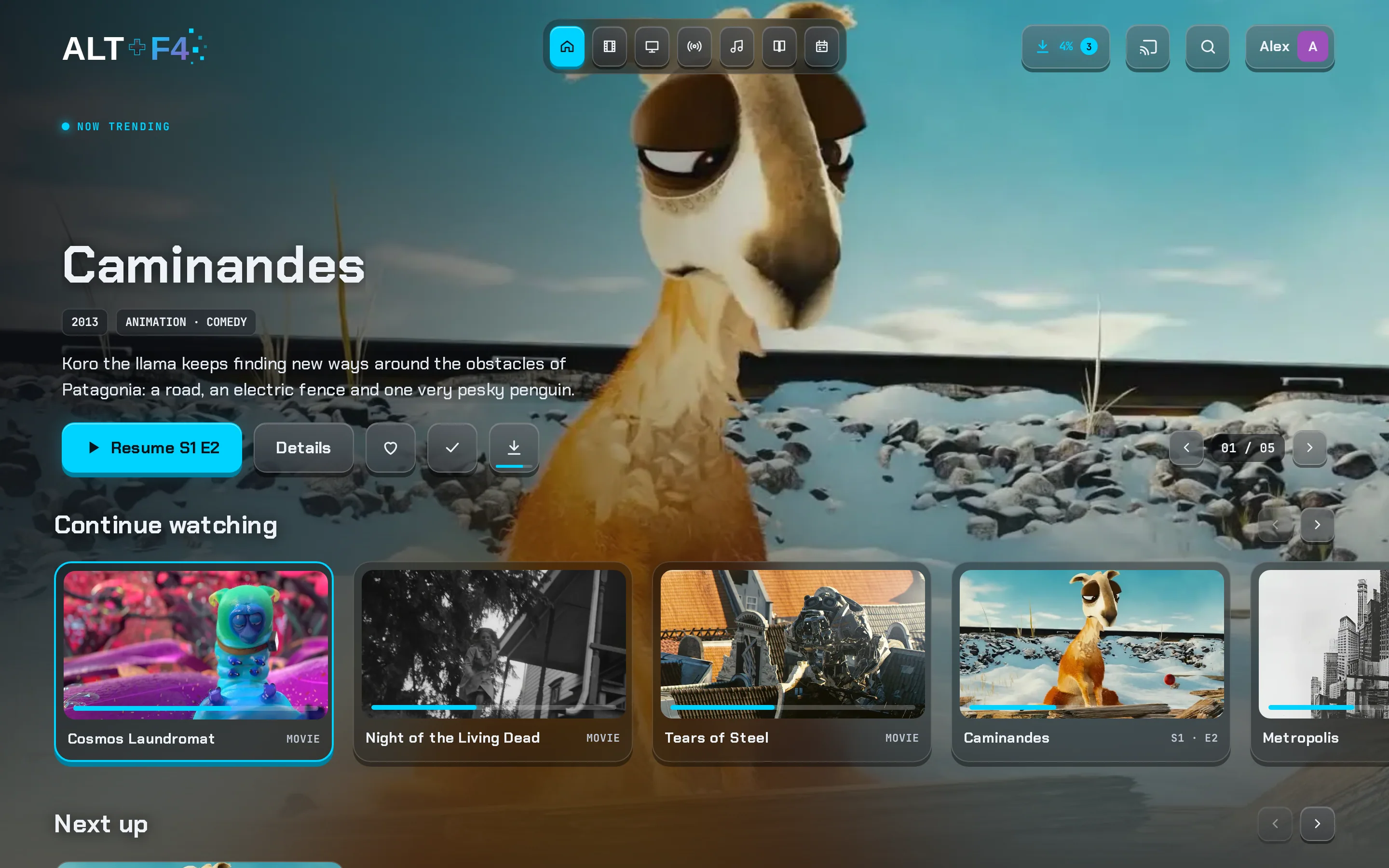This screenshot has height=868, width=1389.
Task: Open the Metropolis card
Action: 1320,662
